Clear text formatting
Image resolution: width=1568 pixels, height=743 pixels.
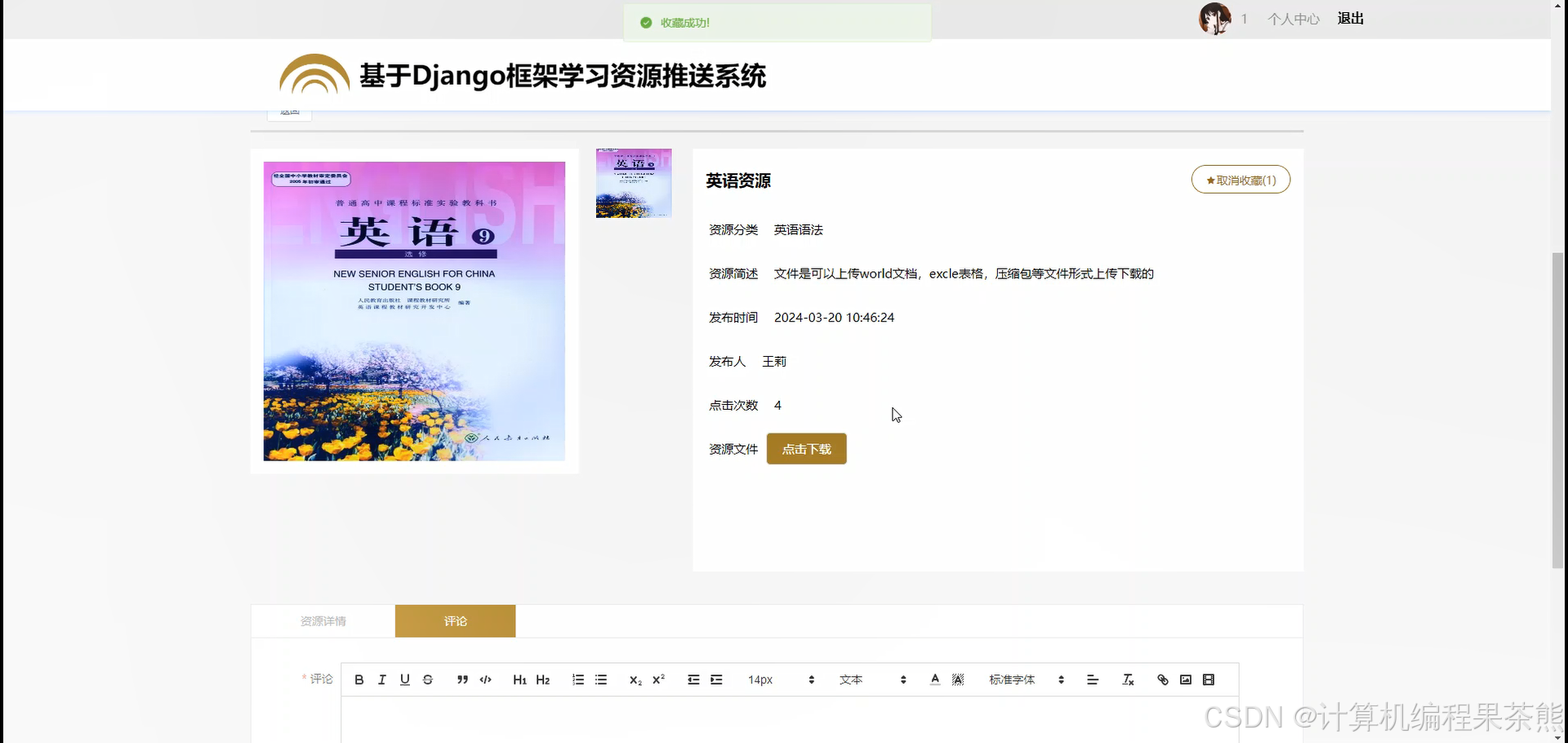(x=1128, y=679)
